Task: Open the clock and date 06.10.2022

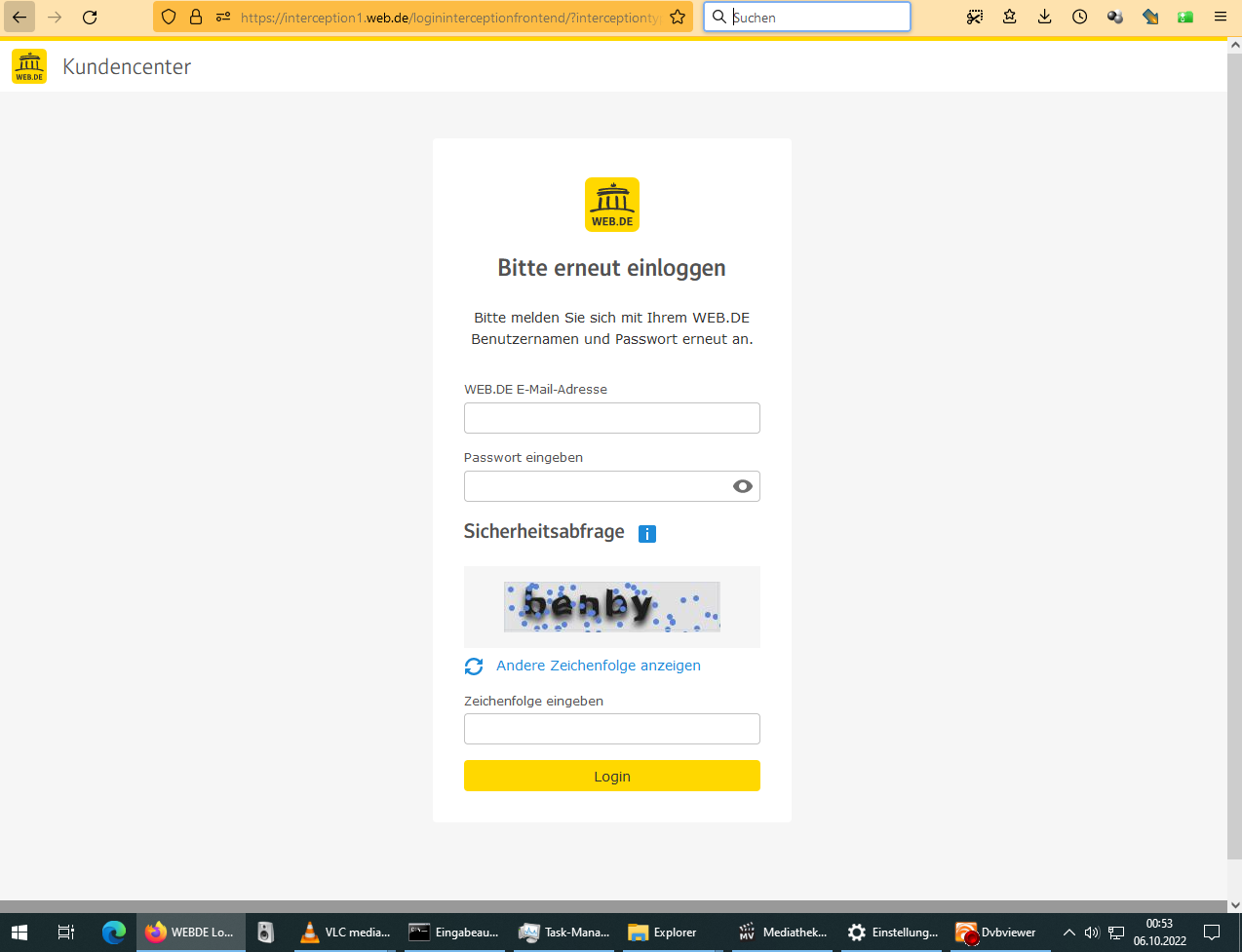Action: click(1159, 933)
